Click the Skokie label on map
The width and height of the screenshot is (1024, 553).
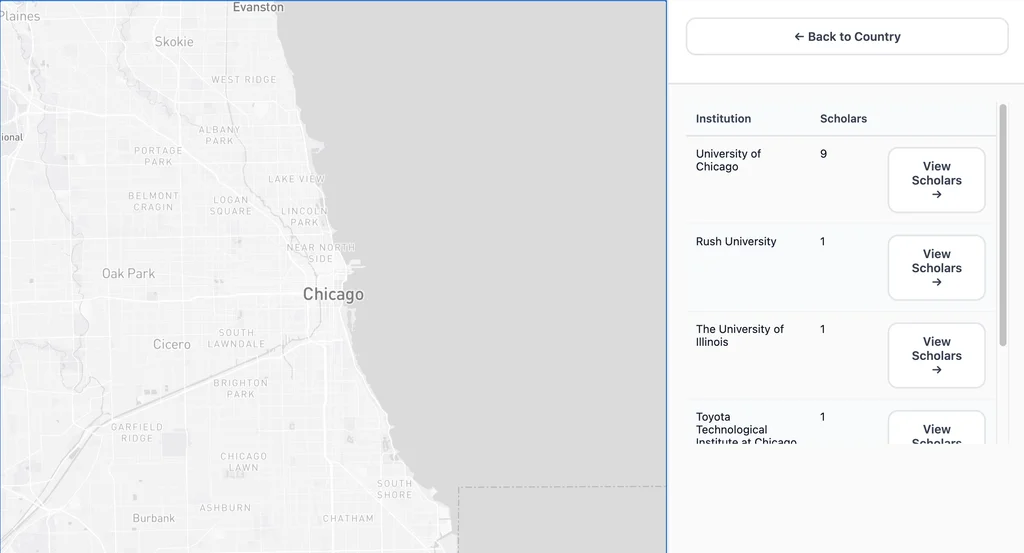[x=174, y=42]
